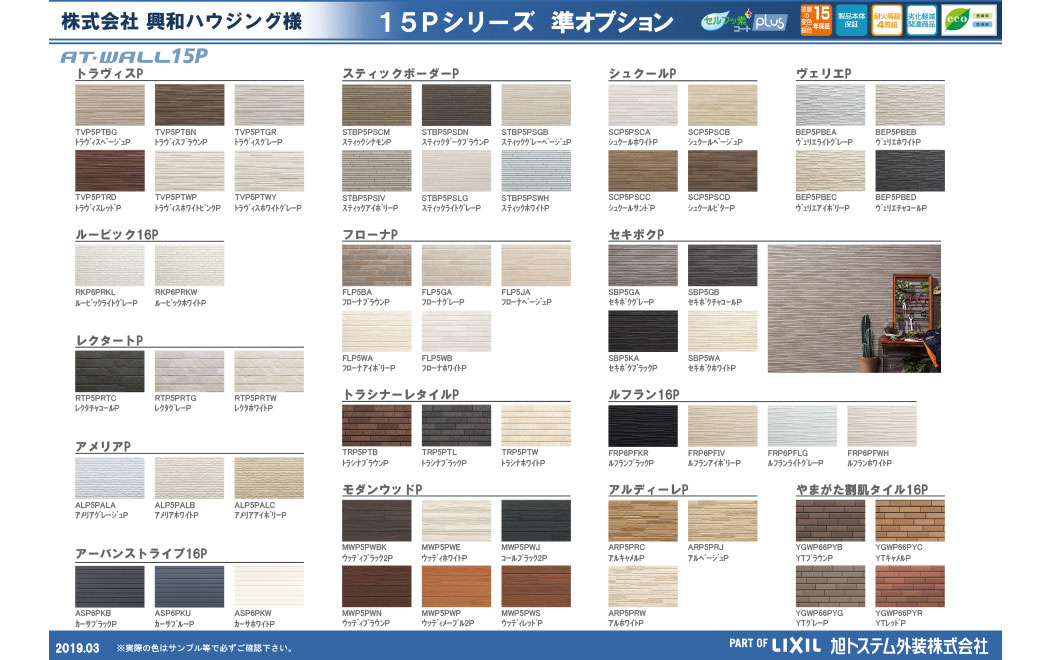Image resolution: width=1052 pixels, height=660 pixels.
Task: Pick the FLP5BA フローナブラウンP swatch
Action: pos(376,266)
